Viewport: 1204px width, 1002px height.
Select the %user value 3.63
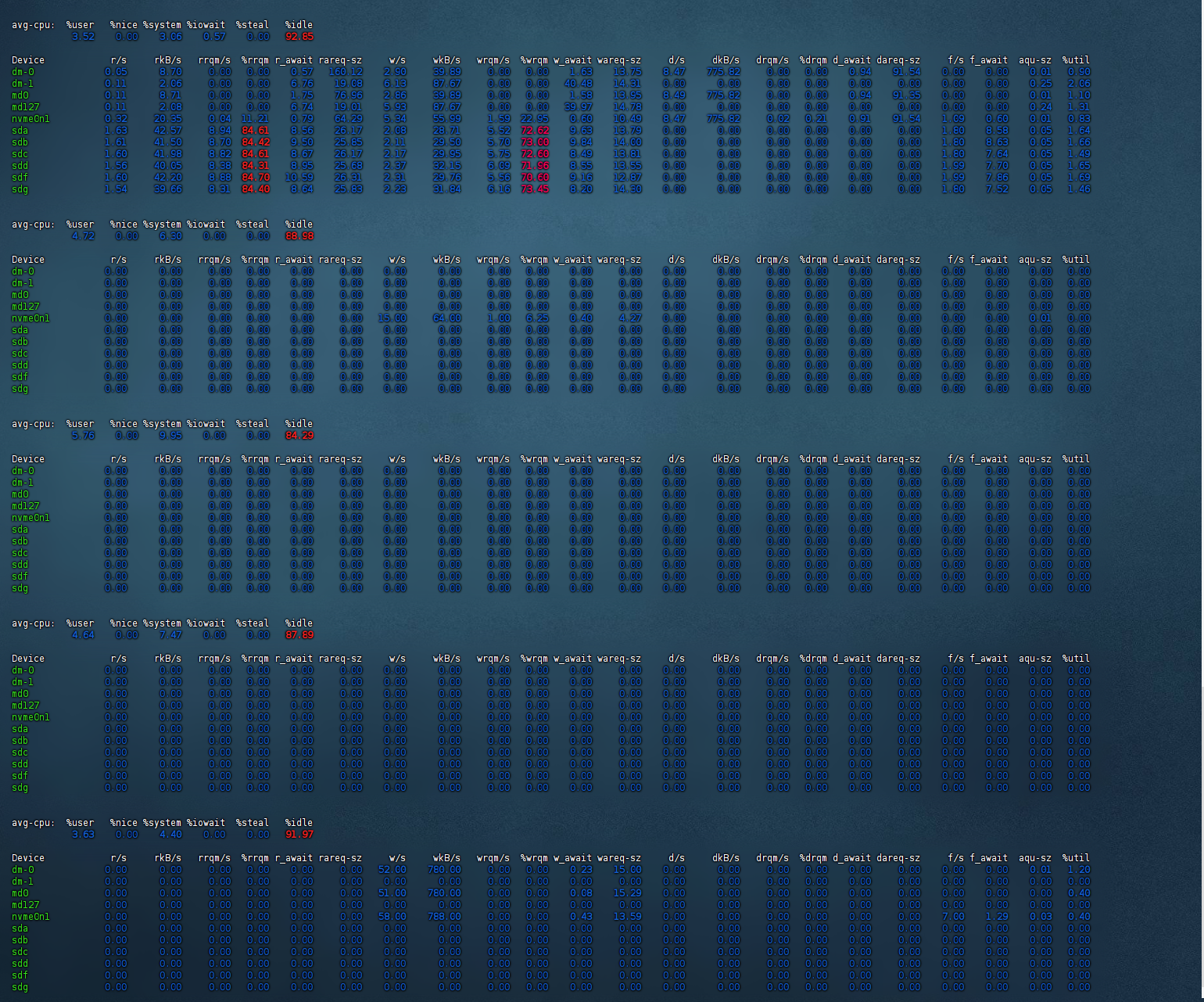(83, 835)
